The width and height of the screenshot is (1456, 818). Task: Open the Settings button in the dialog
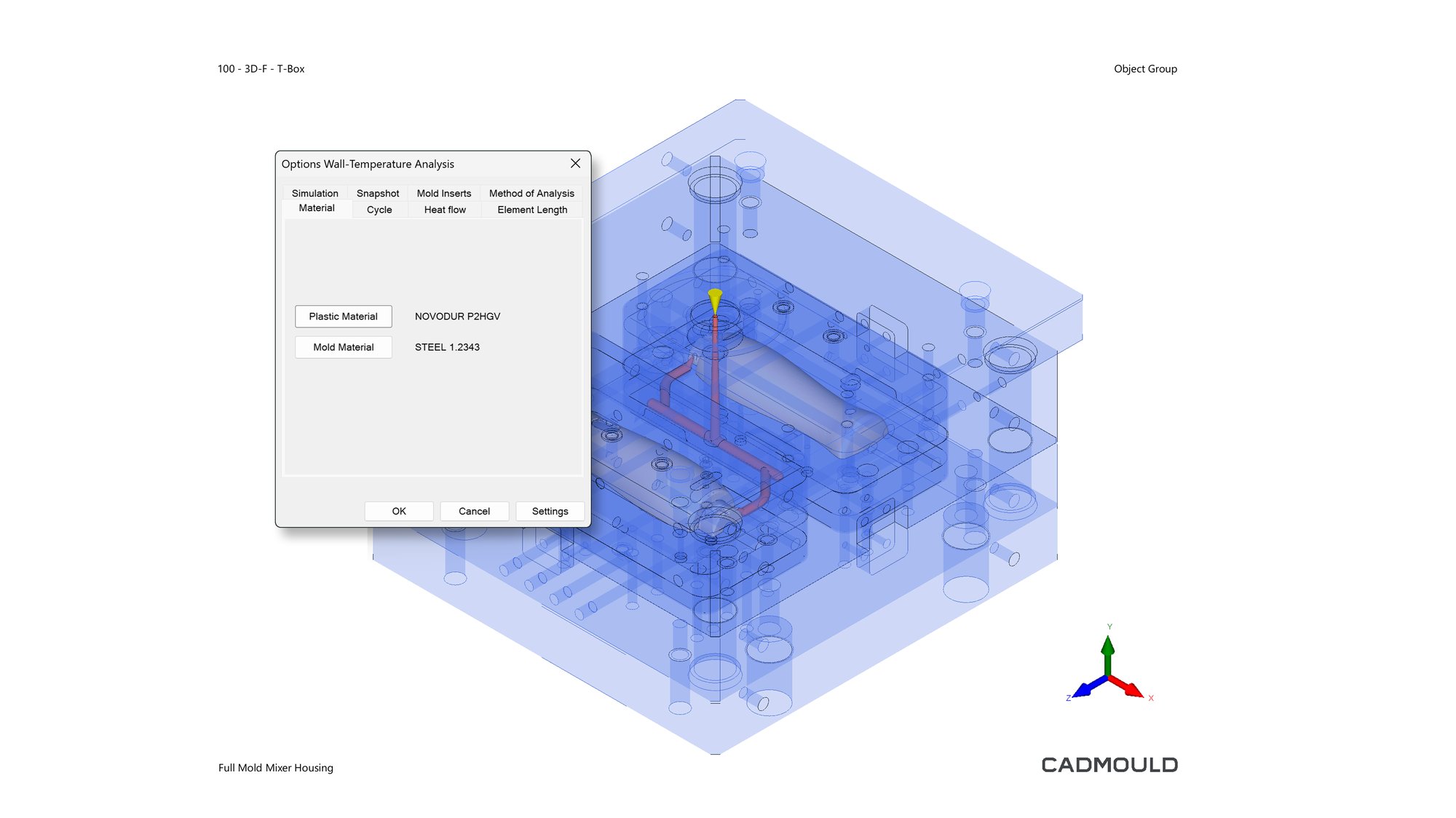tap(550, 511)
